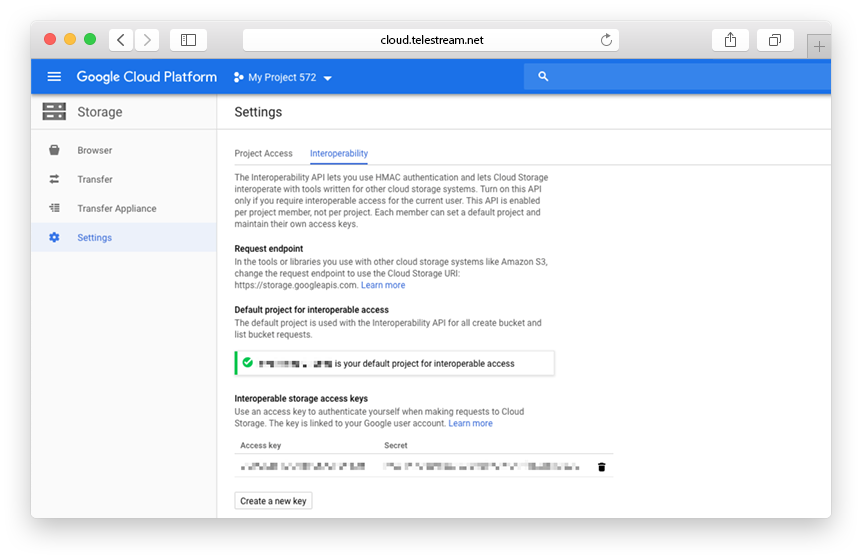Open the Transfer Appliance sidebar item
Viewport: 862px width, 555px height.
click(124, 208)
